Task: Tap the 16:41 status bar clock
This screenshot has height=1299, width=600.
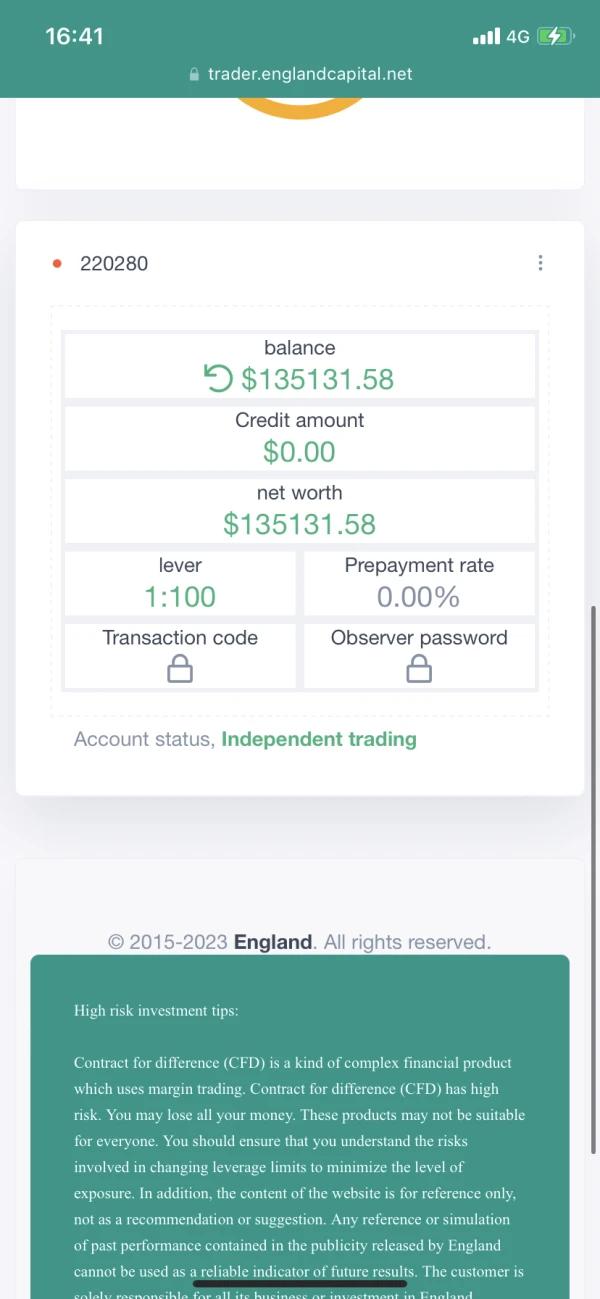Action: 74,36
